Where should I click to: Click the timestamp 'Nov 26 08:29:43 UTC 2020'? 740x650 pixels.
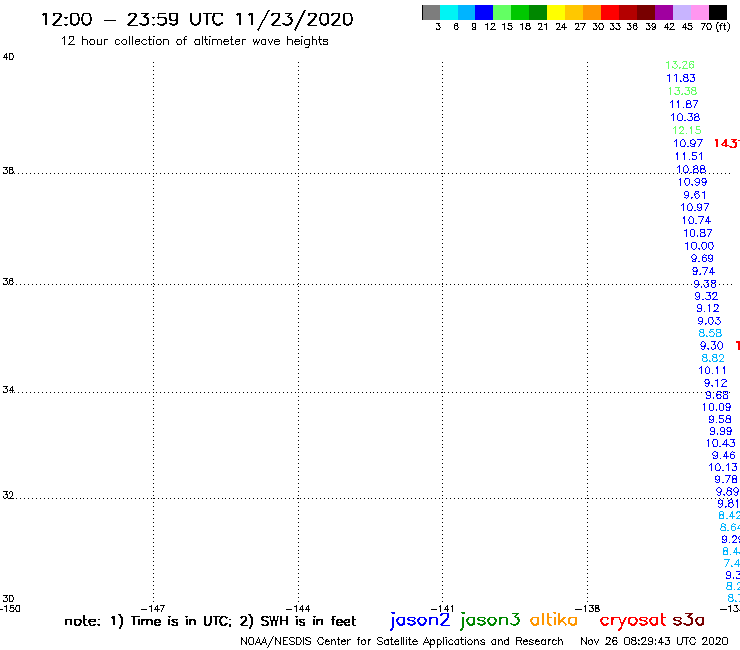coord(654,641)
